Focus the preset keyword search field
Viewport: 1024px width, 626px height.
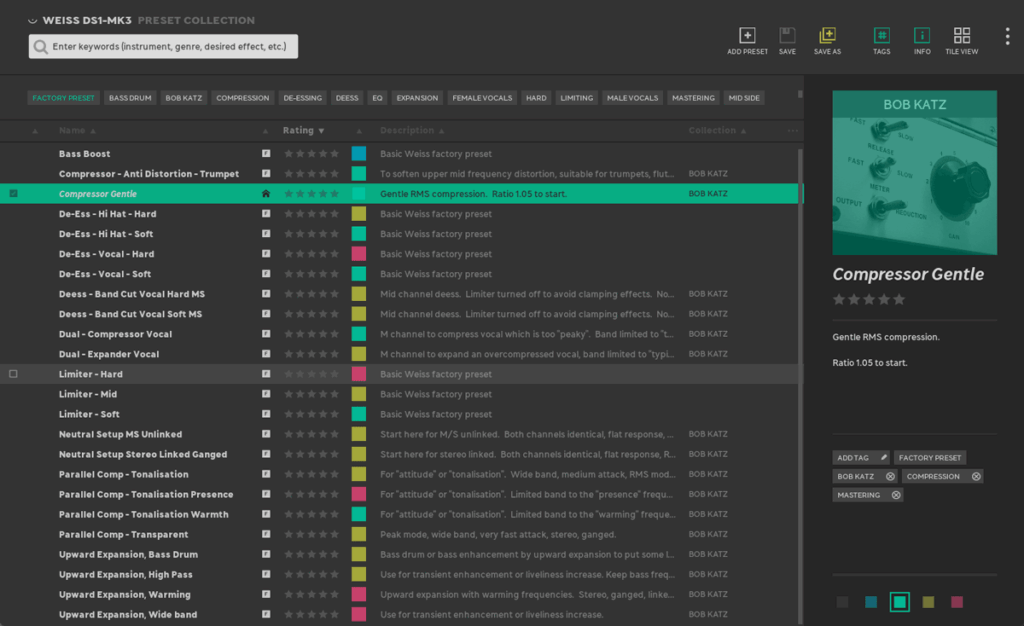click(163, 46)
